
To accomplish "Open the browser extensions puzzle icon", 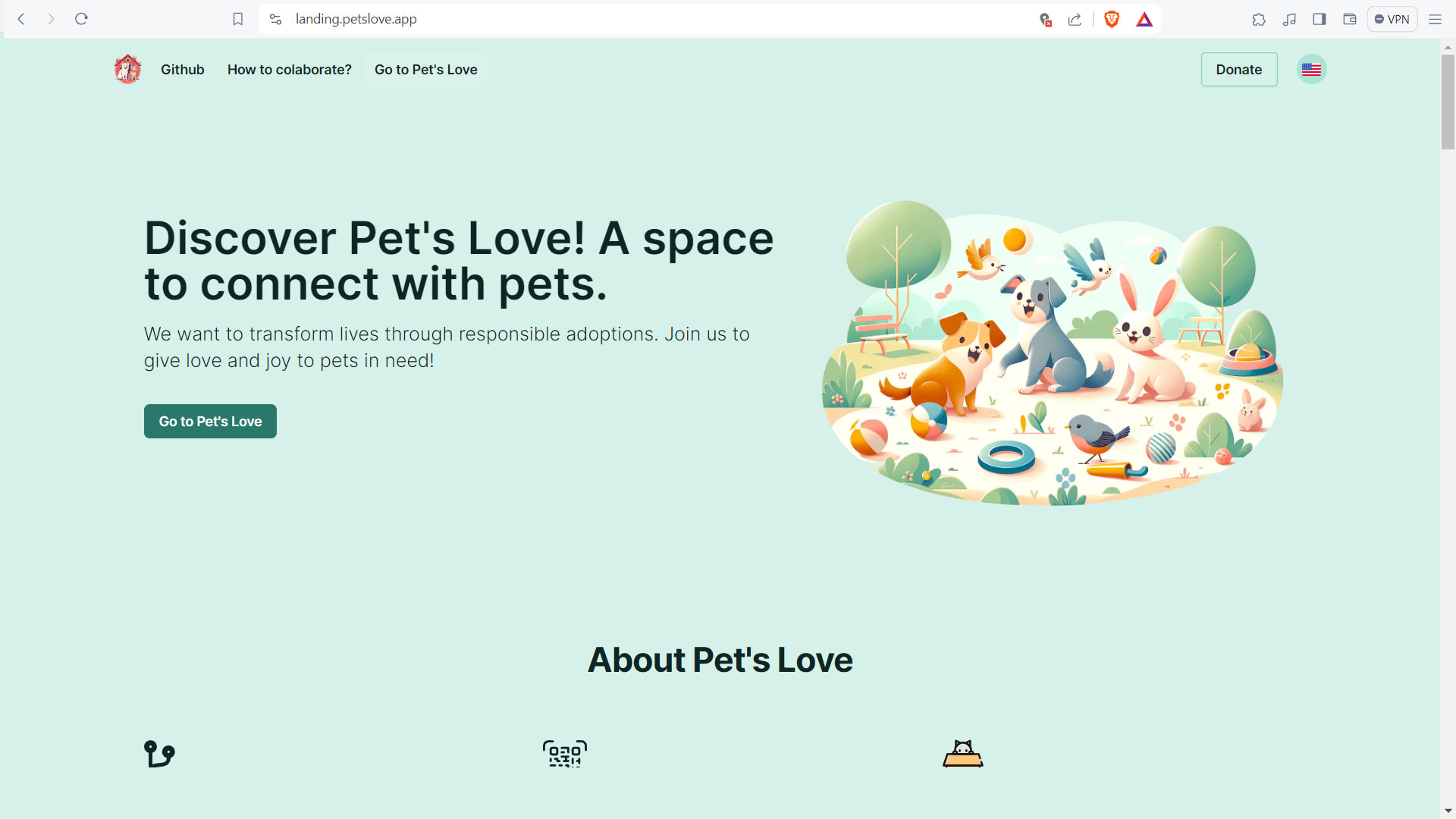I will [x=1259, y=19].
